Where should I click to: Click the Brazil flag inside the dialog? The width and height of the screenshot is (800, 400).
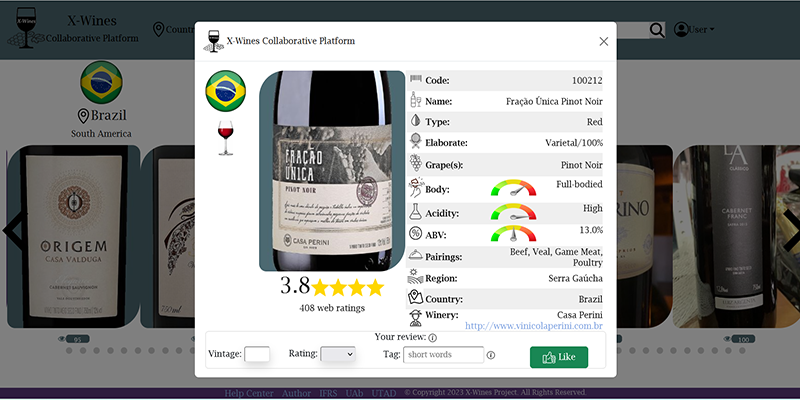tap(226, 91)
